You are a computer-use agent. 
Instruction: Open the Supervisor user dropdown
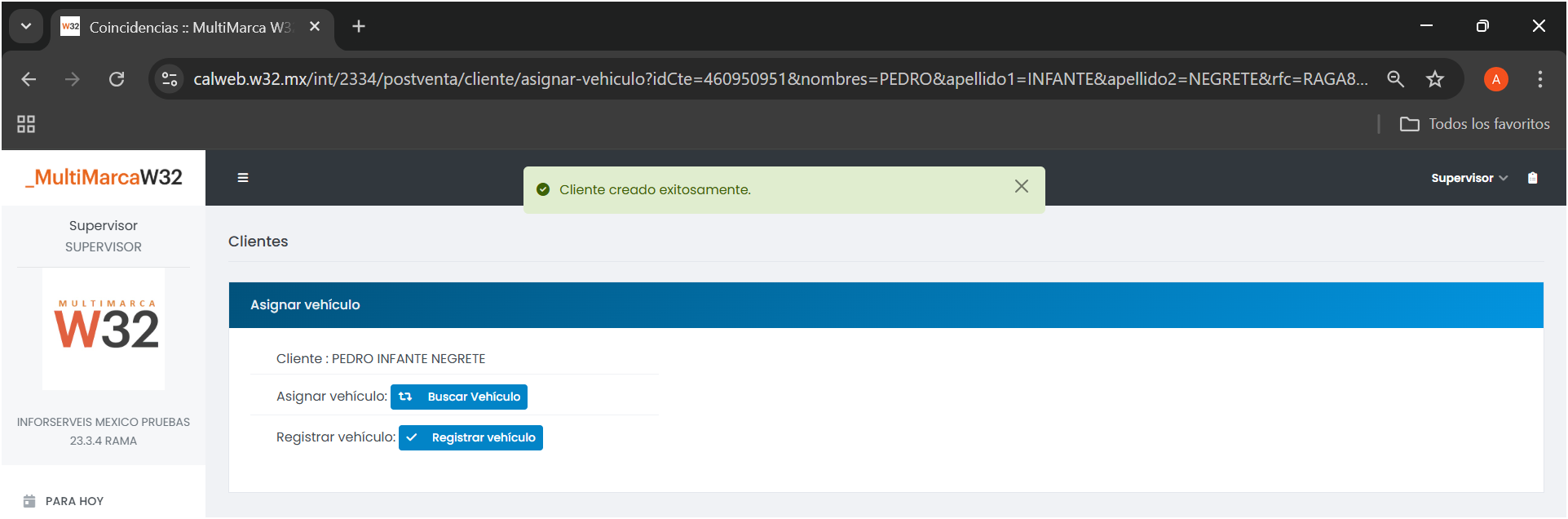(x=1469, y=178)
